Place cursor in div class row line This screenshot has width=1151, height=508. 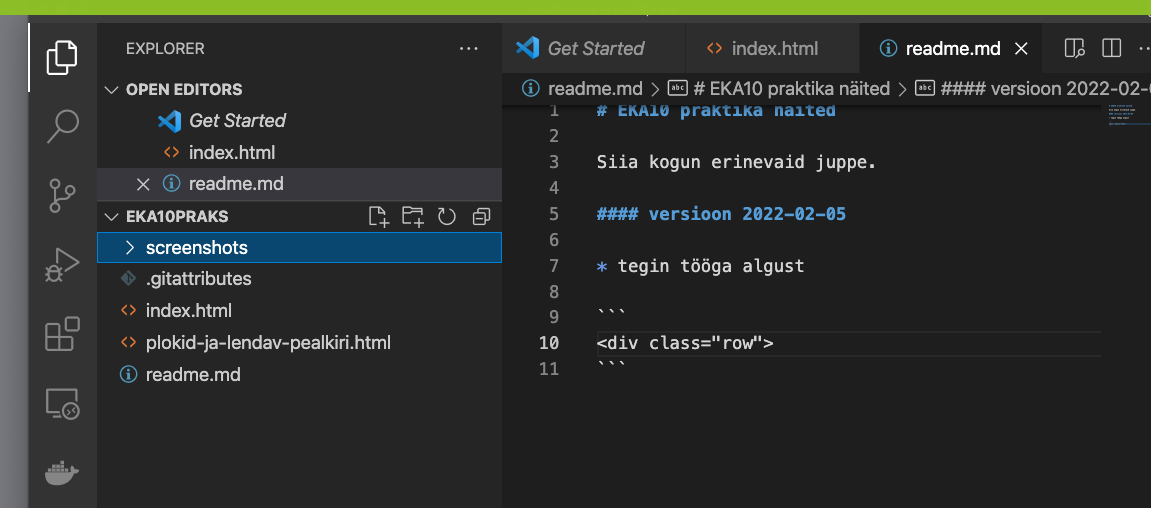(x=686, y=343)
